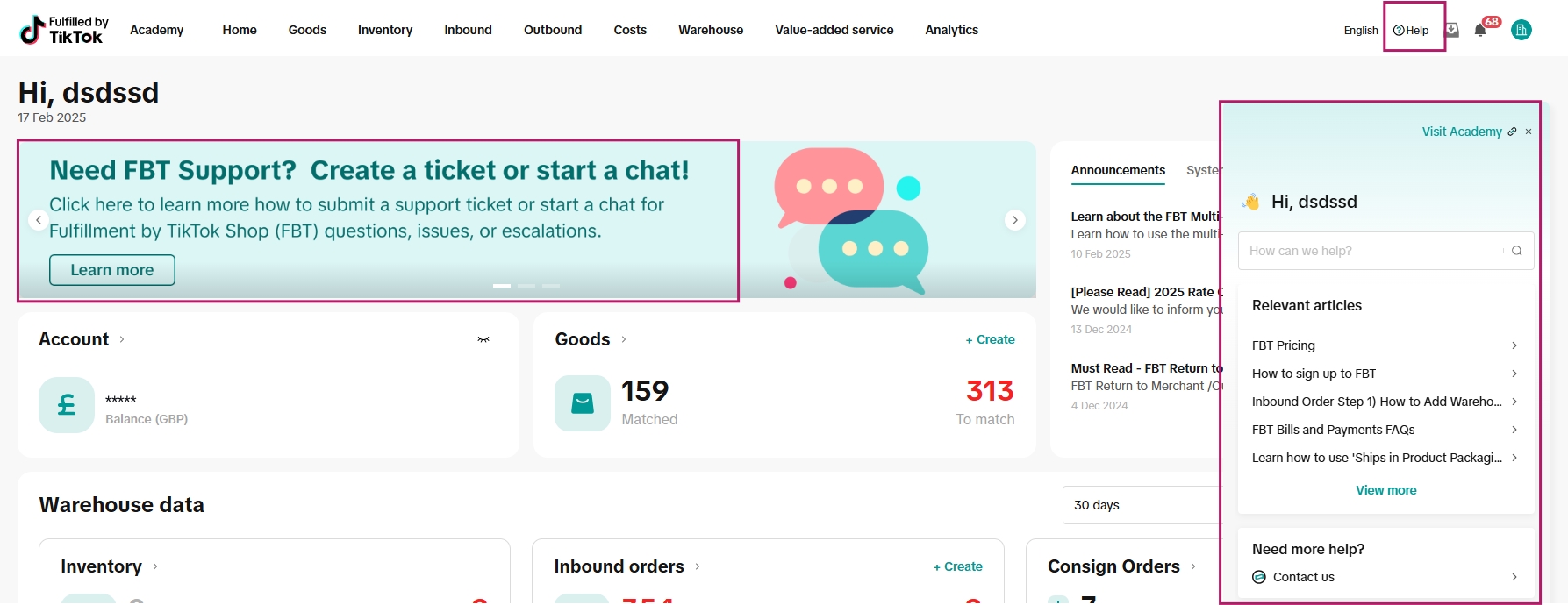Open the download inbox icon
The image size is (1568, 605).
pyautogui.click(x=1452, y=30)
